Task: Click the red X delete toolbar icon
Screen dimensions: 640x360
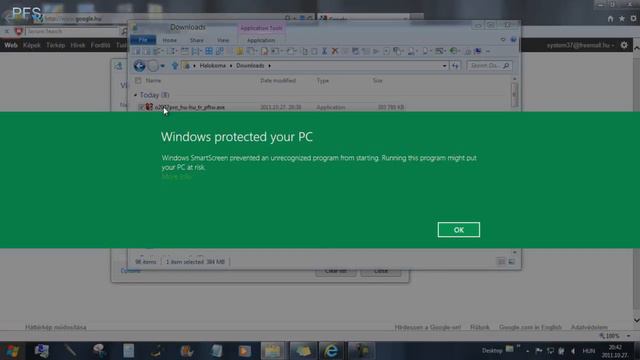Action: 335,51
